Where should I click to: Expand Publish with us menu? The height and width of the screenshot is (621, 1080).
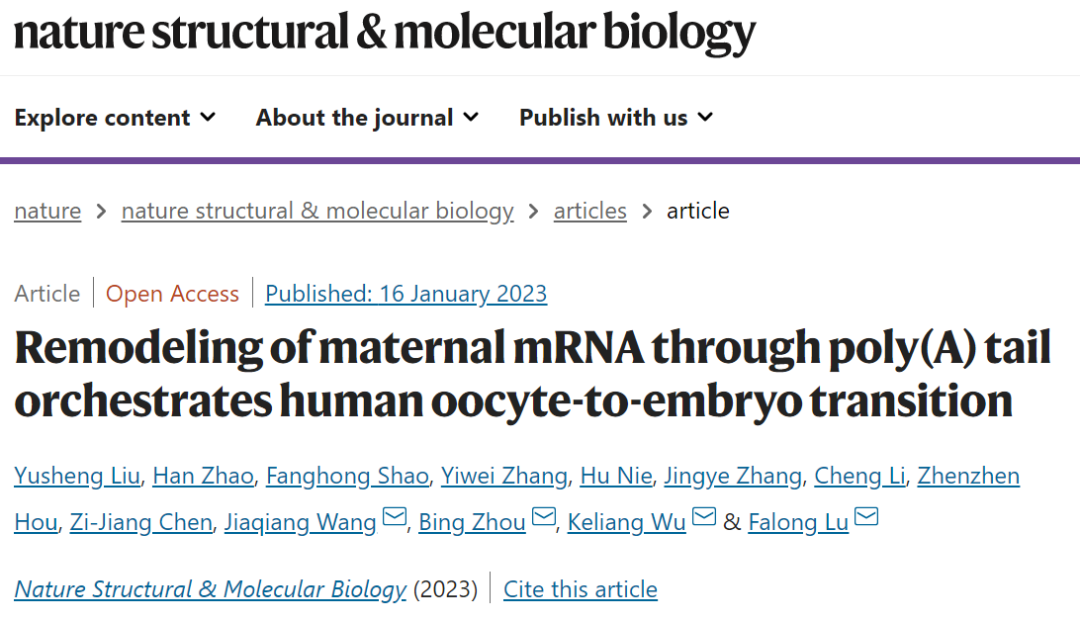pyautogui.click(x=616, y=118)
